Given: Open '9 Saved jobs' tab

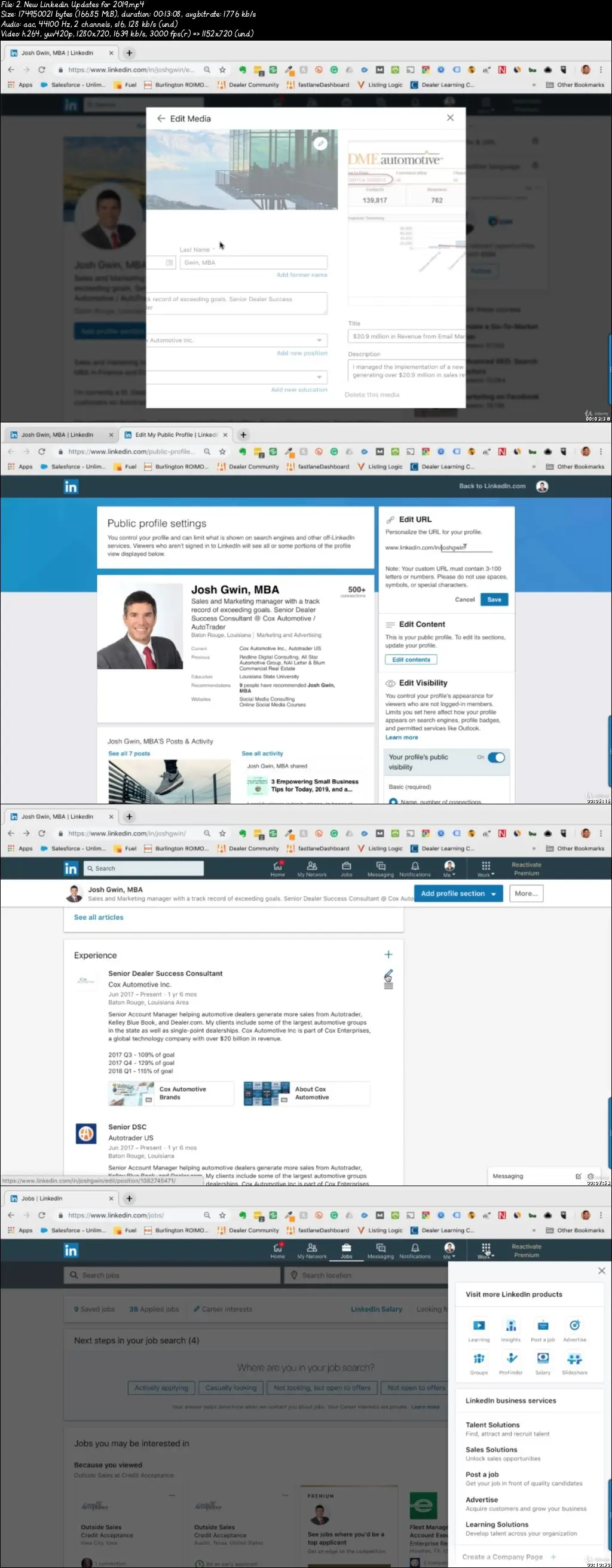Looking at the screenshot, I should (94, 1309).
